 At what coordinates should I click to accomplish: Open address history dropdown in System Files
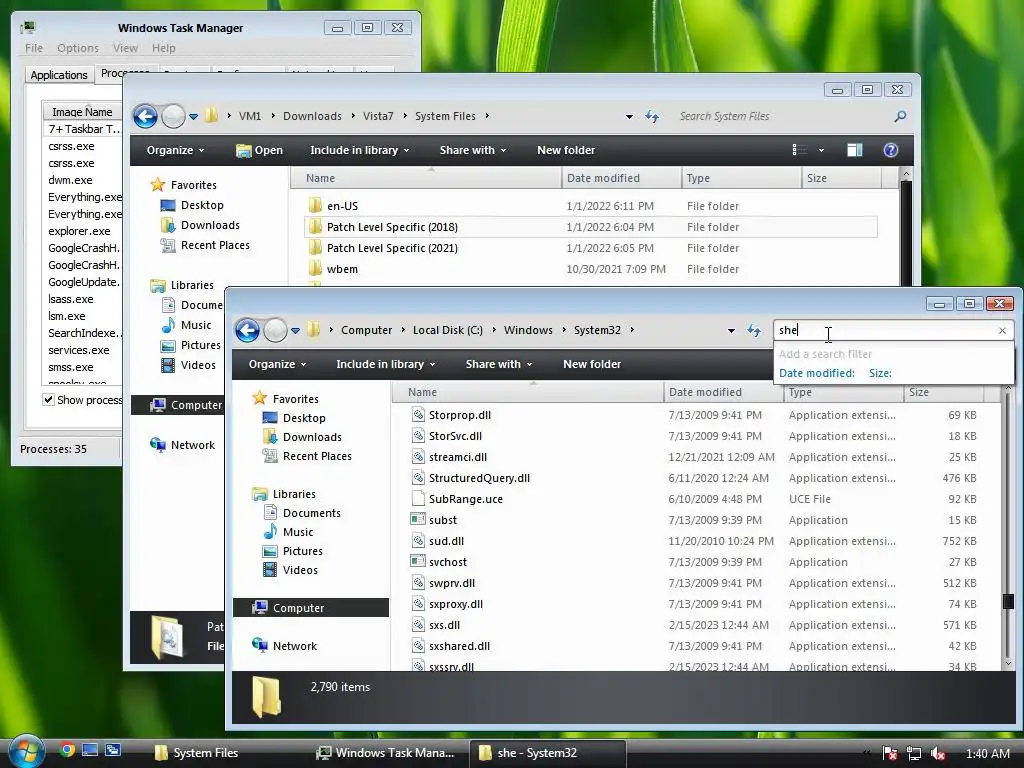(x=629, y=116)
